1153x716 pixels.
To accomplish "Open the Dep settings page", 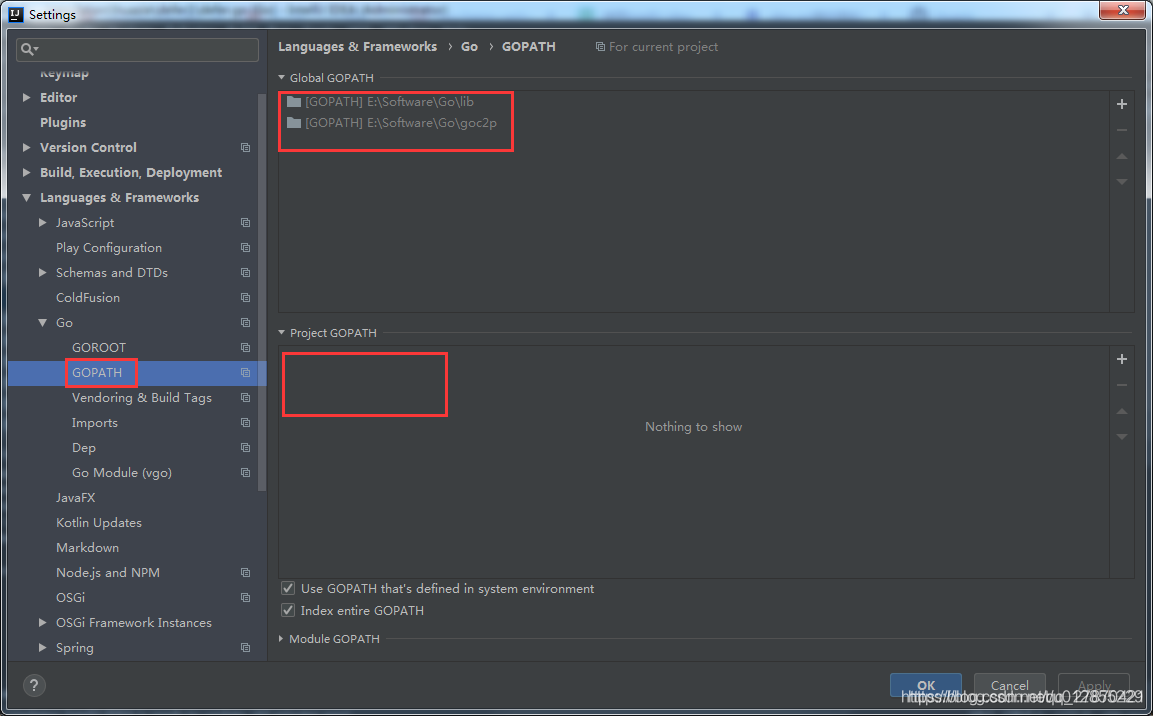I will (x=84, y=448).
